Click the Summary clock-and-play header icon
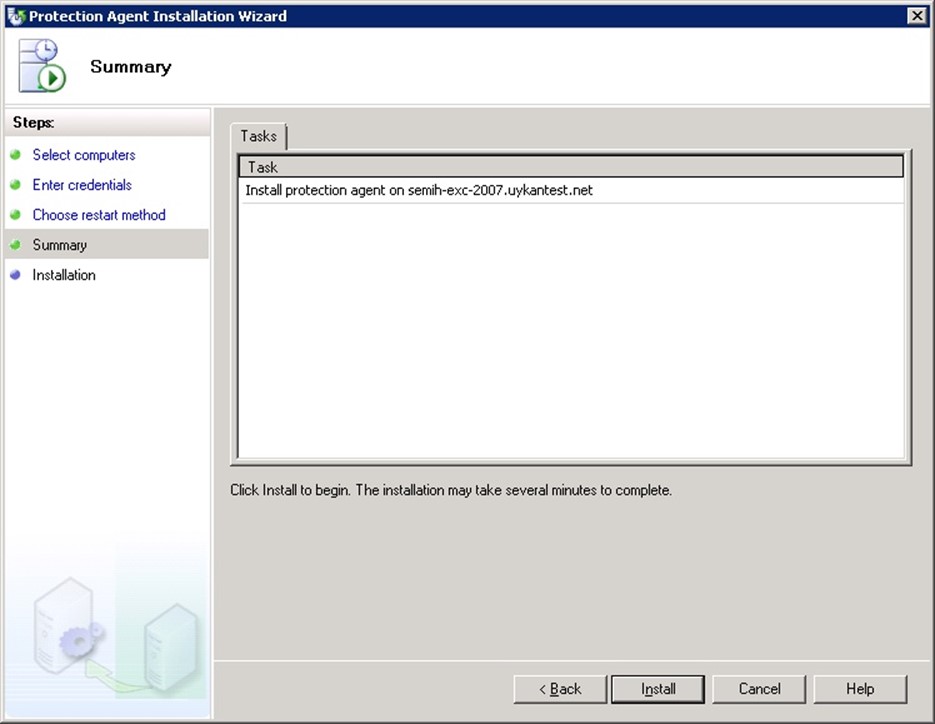The height and width of the screenshot is (724, 935). pos(42,67)
